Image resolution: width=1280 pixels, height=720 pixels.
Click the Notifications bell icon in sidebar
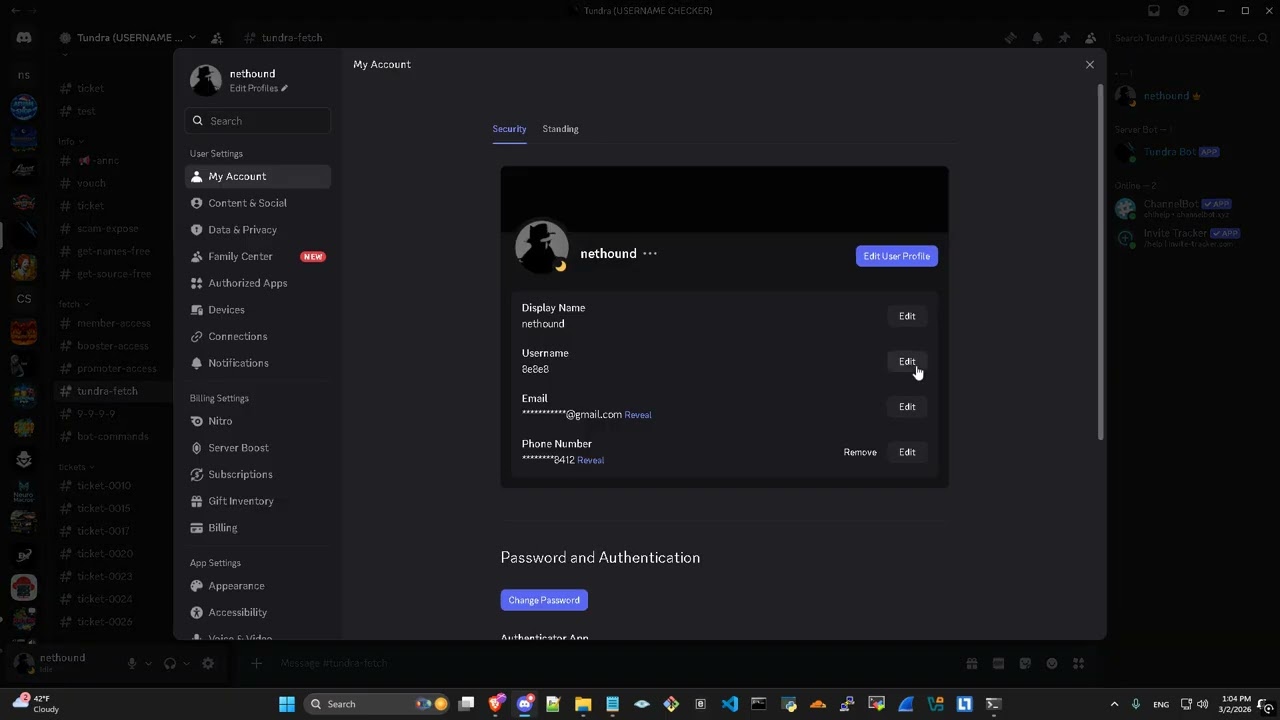tap(197, 363)
